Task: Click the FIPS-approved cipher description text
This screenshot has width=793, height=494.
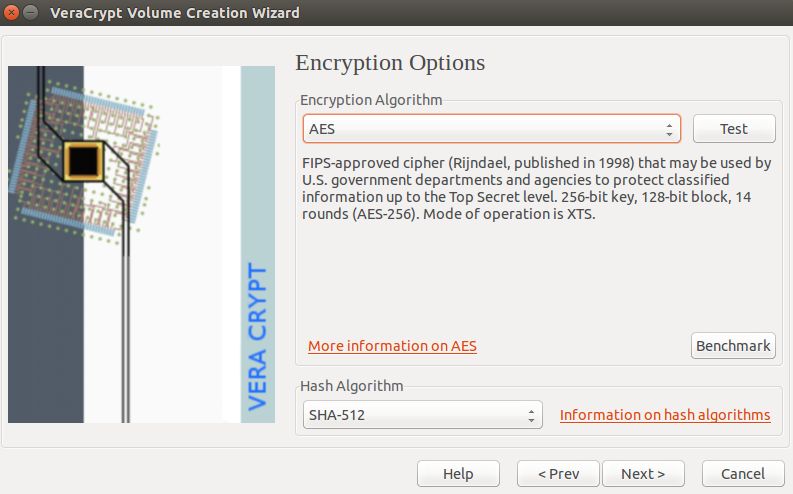Action: click(537, 188)
